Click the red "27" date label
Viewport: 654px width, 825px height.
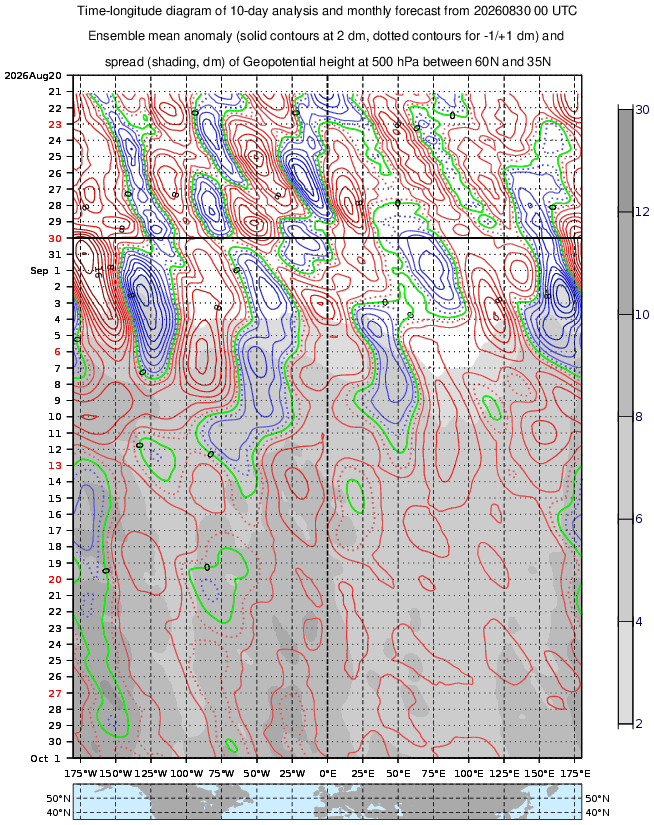click(x=55, y=693)
